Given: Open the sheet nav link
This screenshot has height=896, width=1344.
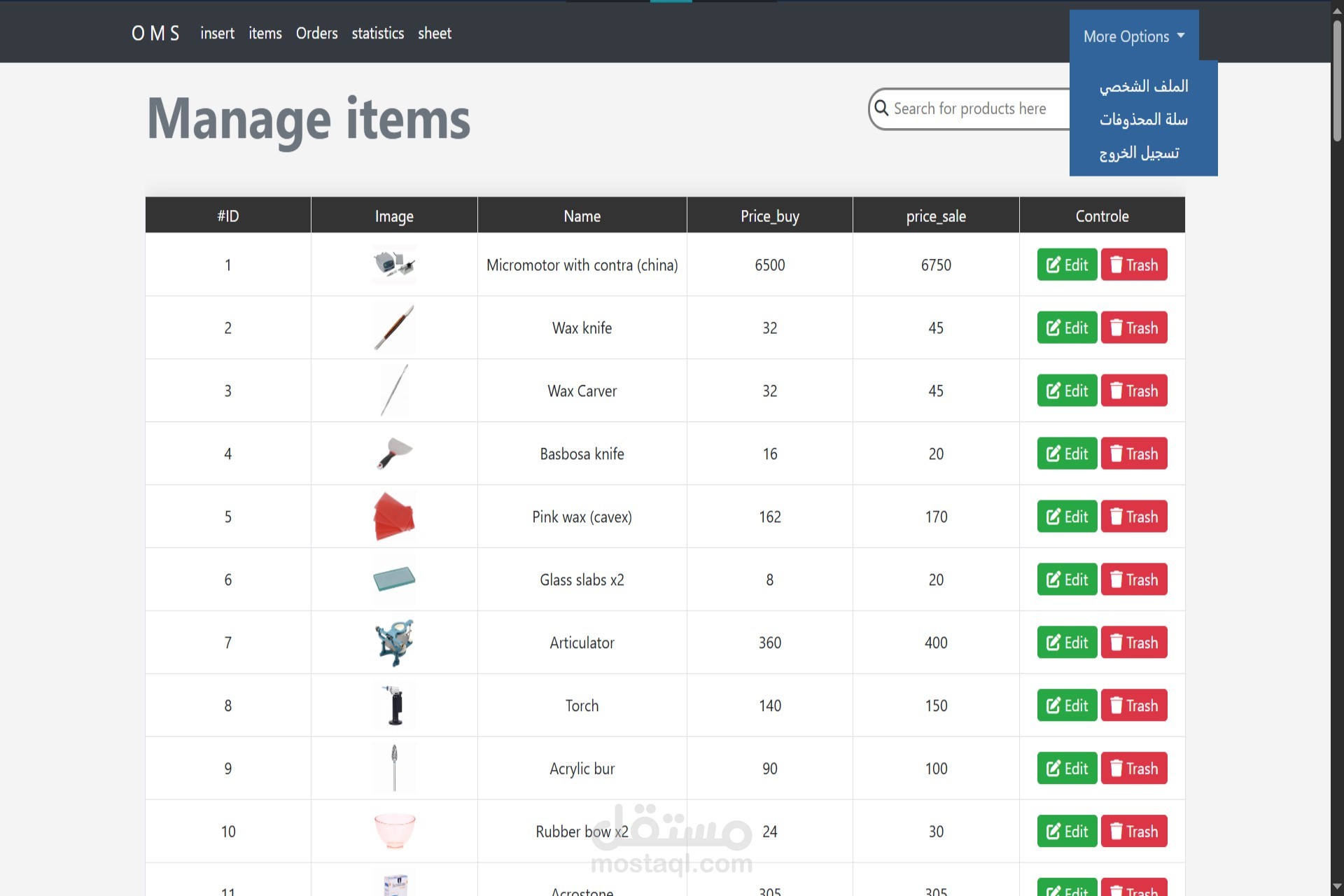Looking at the screenshot, I should pos(435,33).
